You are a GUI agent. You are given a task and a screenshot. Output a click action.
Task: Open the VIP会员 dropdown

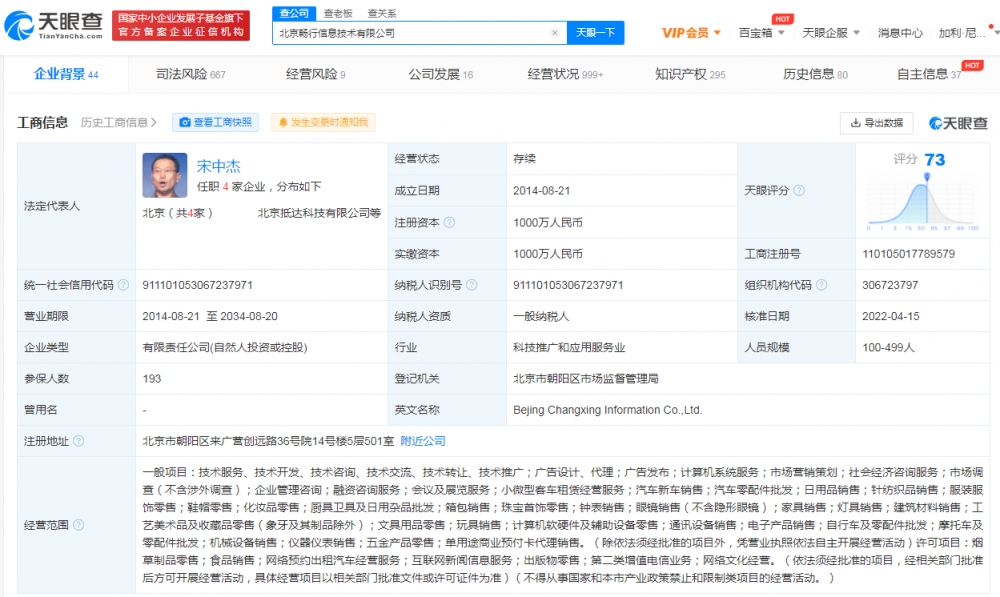point(691,33)
